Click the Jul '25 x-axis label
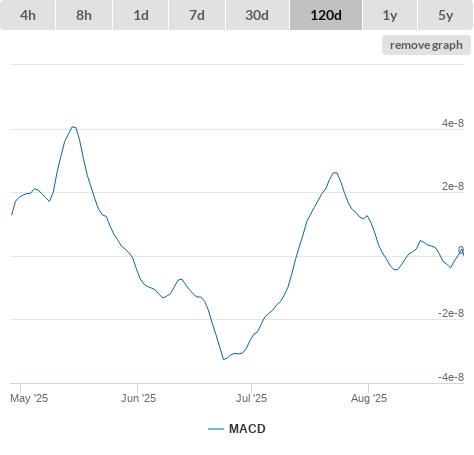The width and height of the screenshot is (474, 455). point(251,398)
